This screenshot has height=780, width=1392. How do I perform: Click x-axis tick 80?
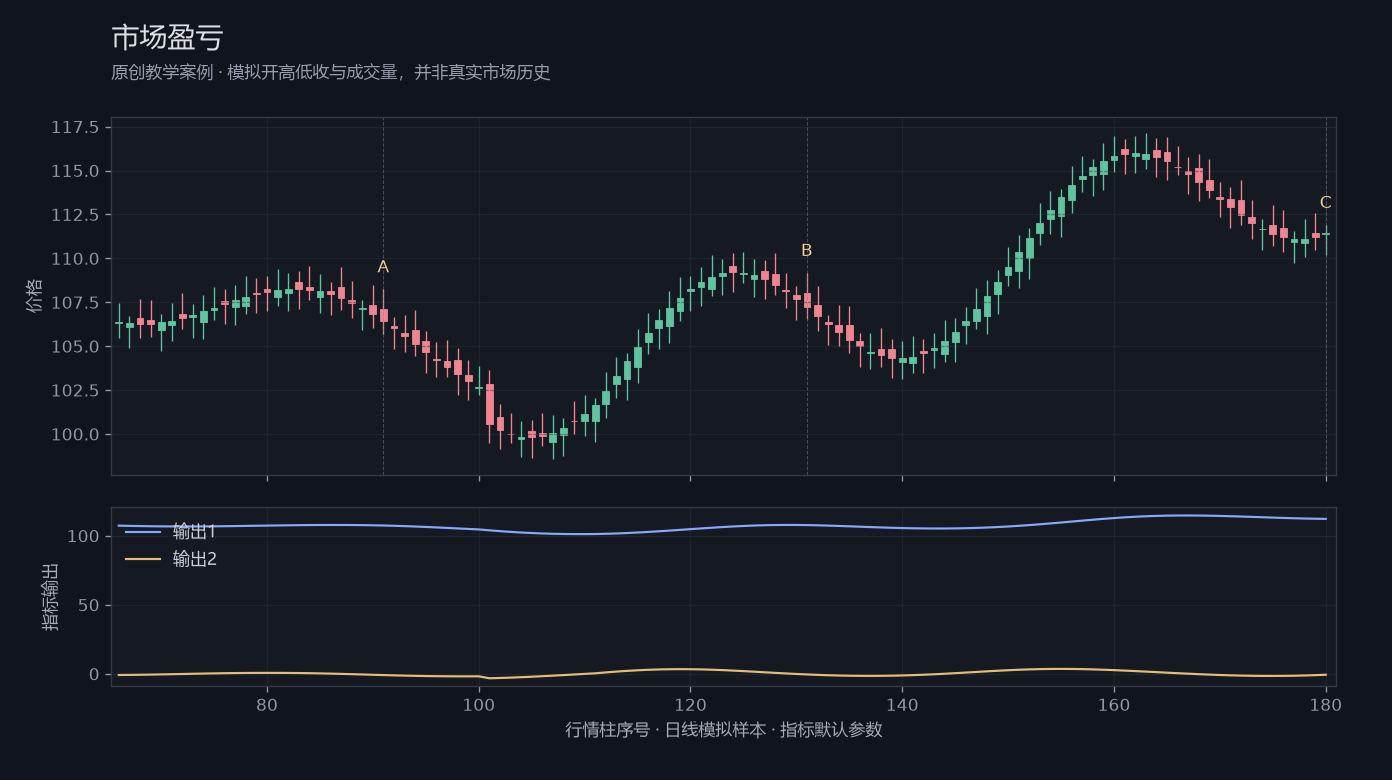click(x=267, y=704)
